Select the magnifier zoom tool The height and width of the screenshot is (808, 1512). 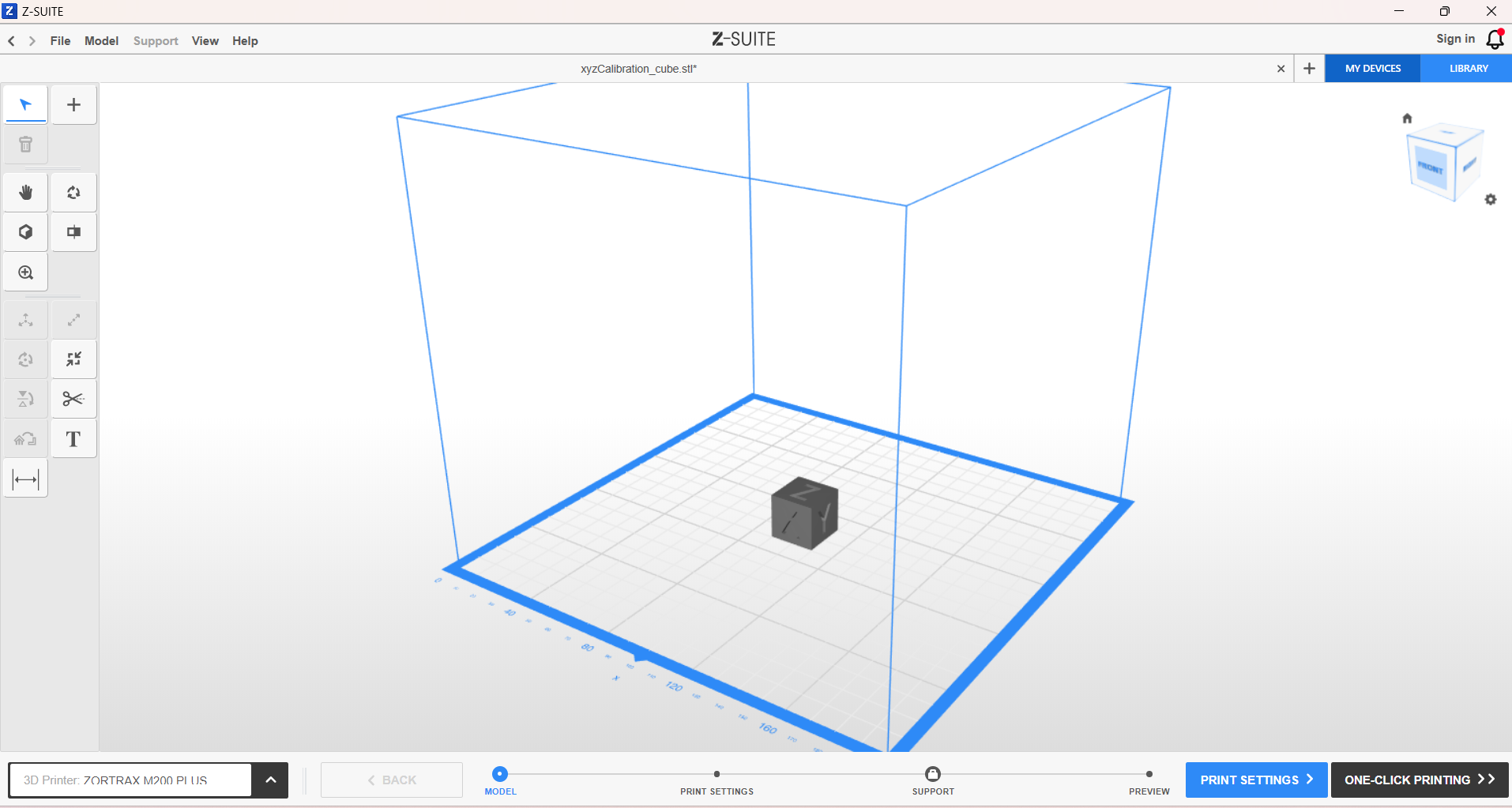(x=26, y=272)
